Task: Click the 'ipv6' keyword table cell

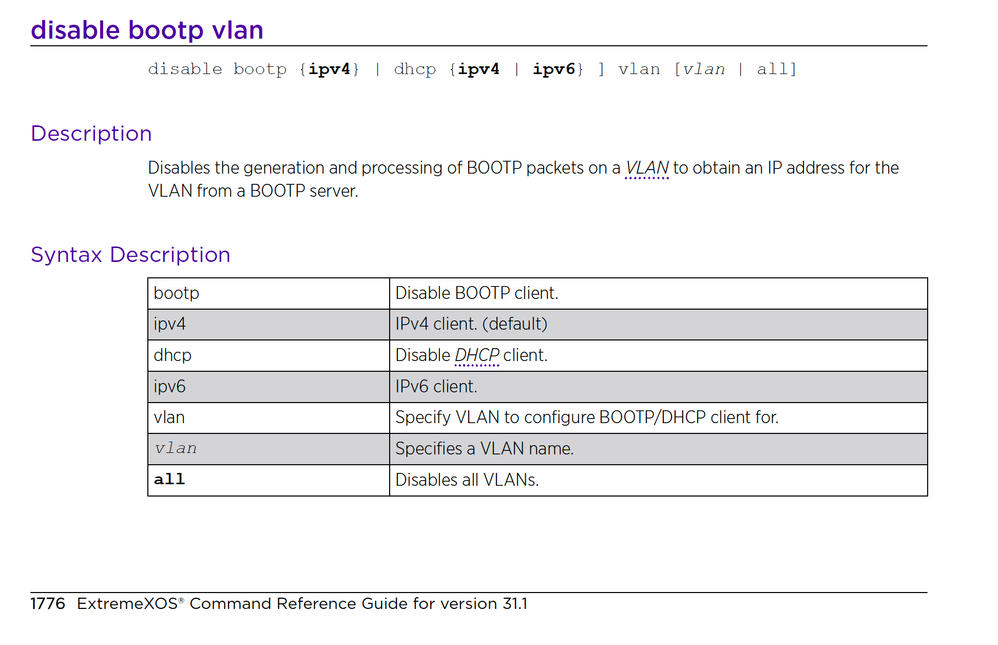Action: click(269, 386)
